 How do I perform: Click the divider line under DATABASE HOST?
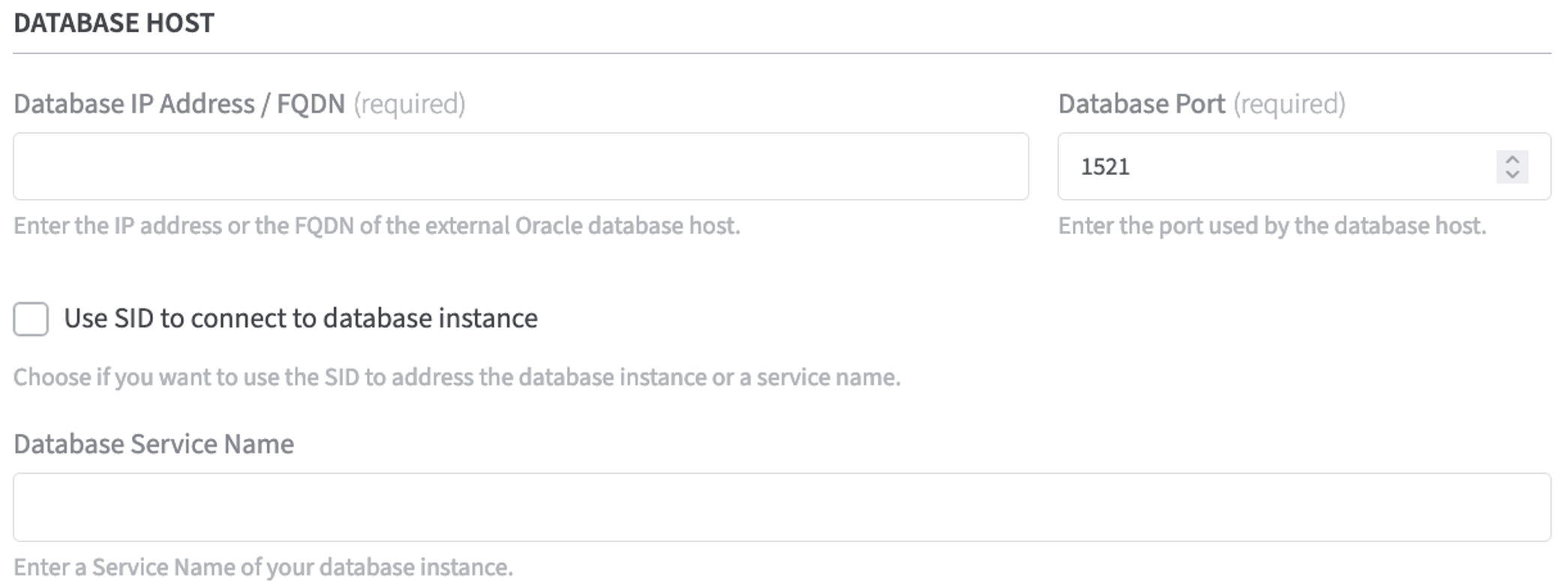click(x=782, y=53)
